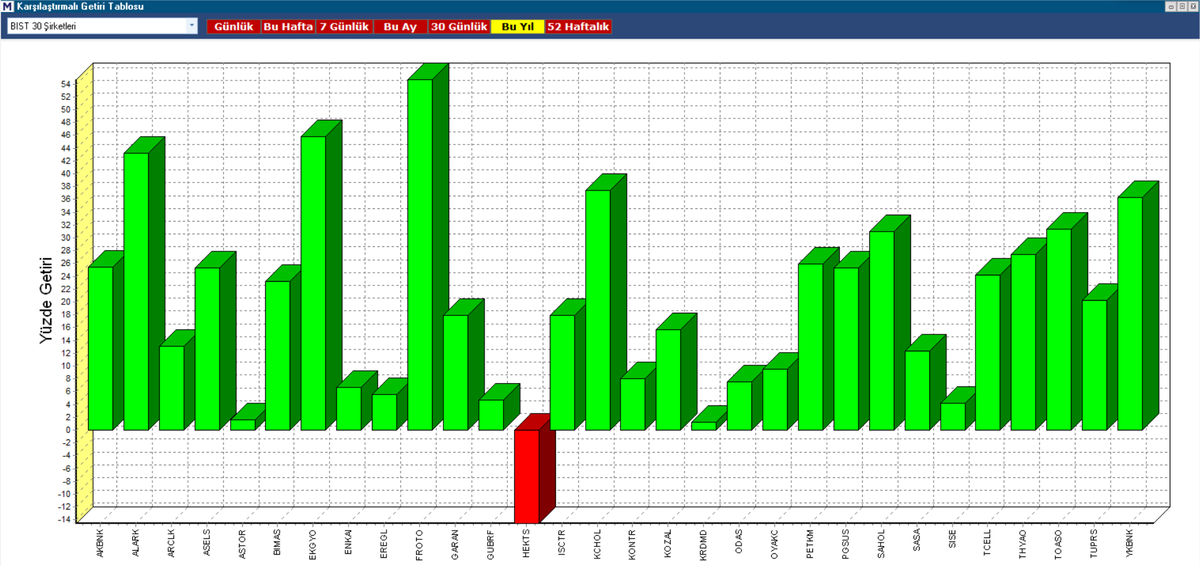1200x566 pixels.
Task: Minimize the Karşılaştırmalı Getiri Tablosu window
Action: [x=1169, y=6]
